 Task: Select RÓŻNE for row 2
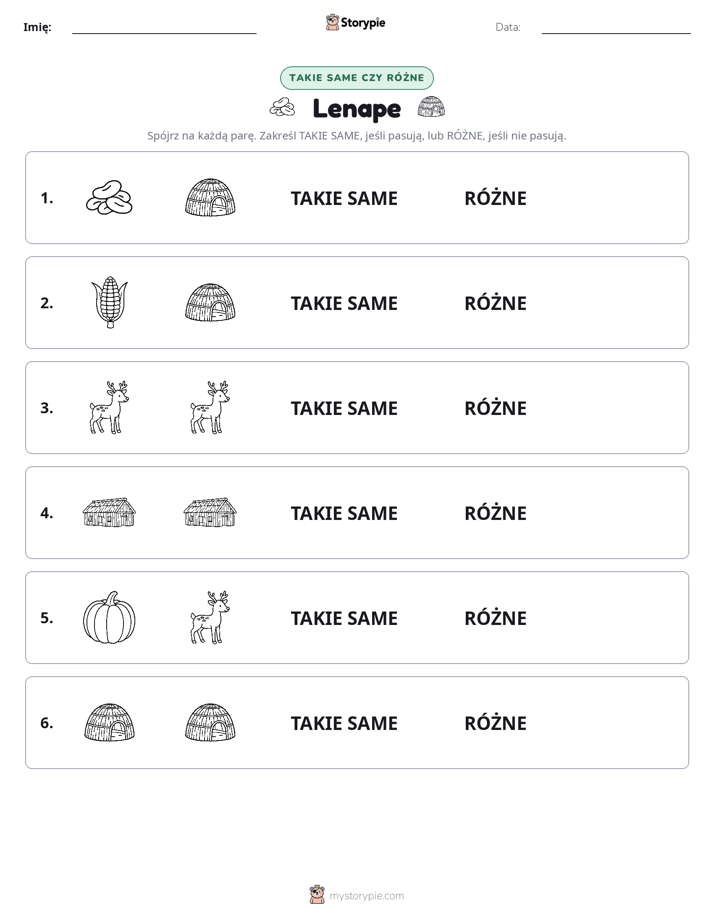pyautogui.click(x=495, y=303)
